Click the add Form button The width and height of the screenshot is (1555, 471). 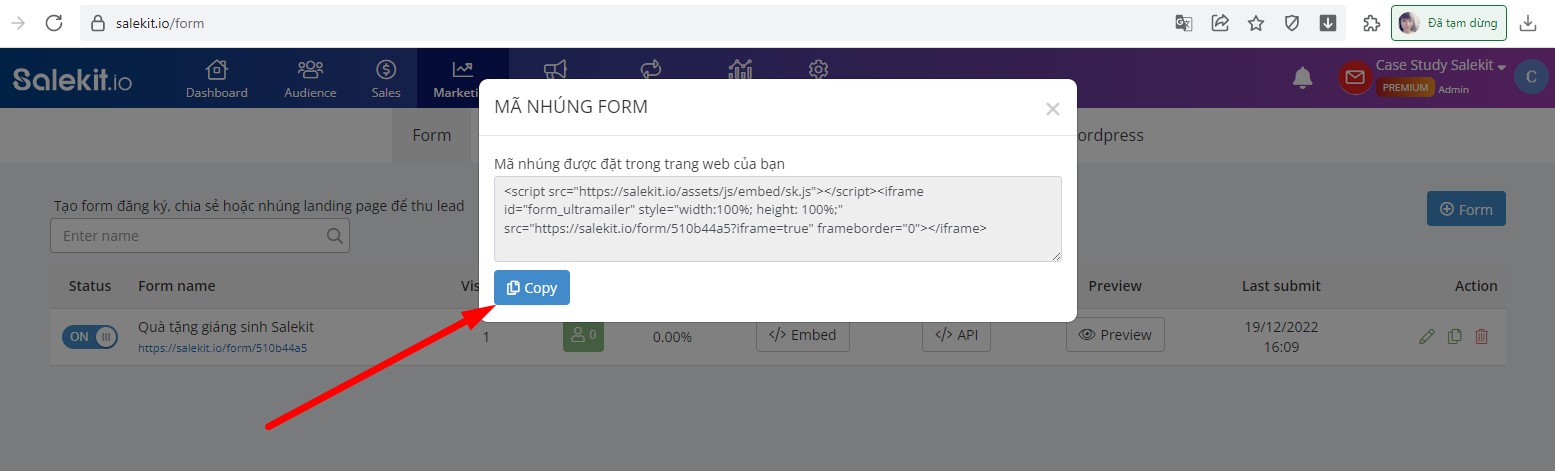tap(1466, 209)
